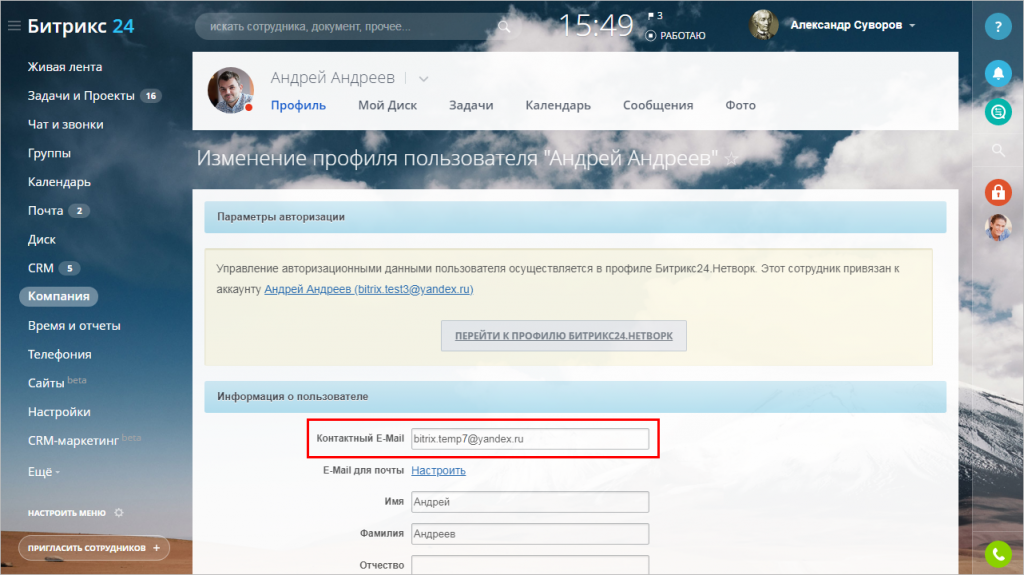Expand the Ещё menu section
Screen dimensions: 1024x575
pyautogui.click(x=43, y=472)
